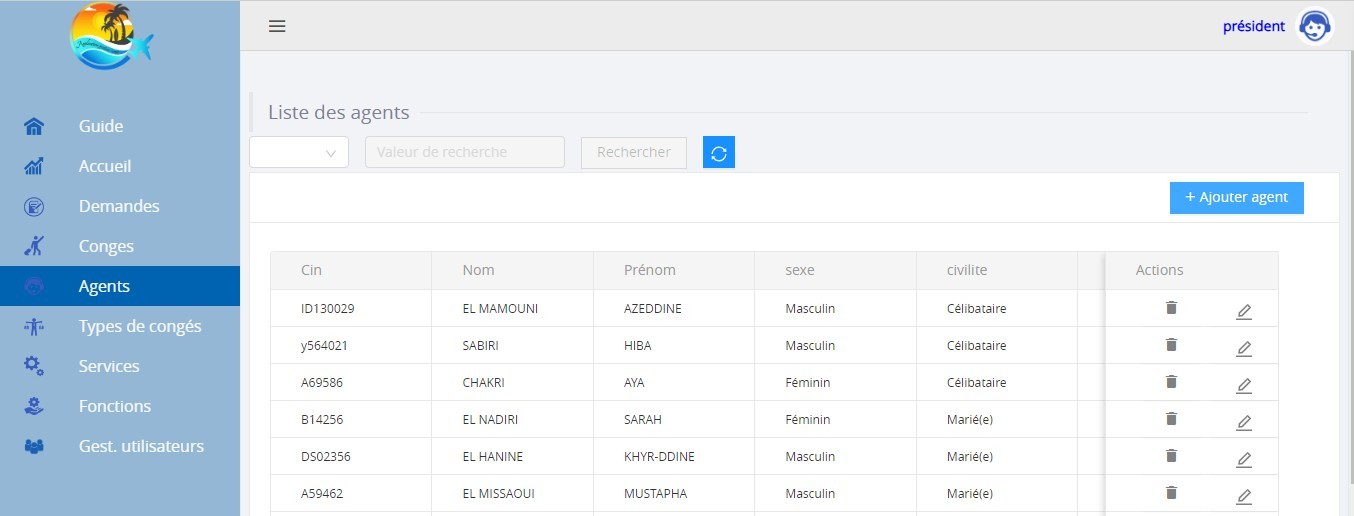Click the Nom column header
The height and width of the screenshot is (516, 1354).
(478, 270)
